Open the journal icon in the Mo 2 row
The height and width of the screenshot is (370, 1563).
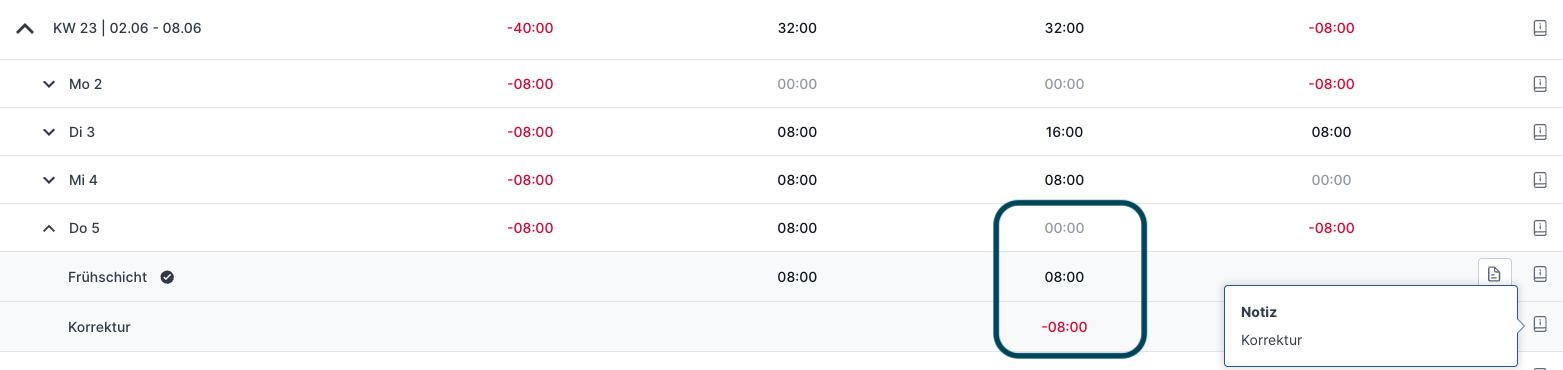click(1540, 84)
